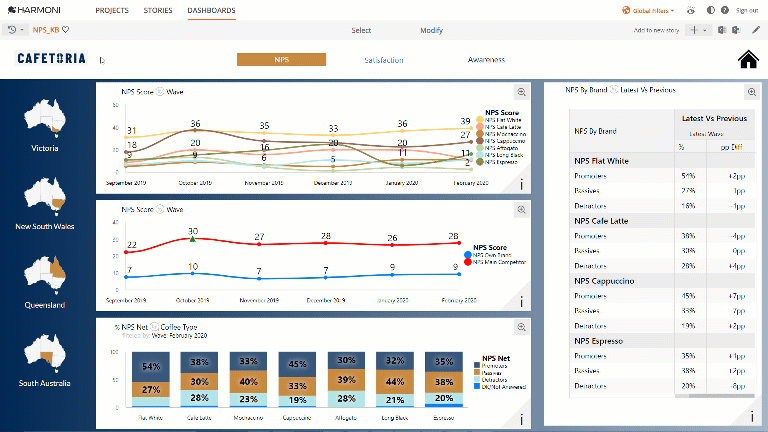Image resolution: width=768 pixels, height=432 pixels.
Task: Click swap icon in NPS Net Coffee Type title
Action: [154, 327]
